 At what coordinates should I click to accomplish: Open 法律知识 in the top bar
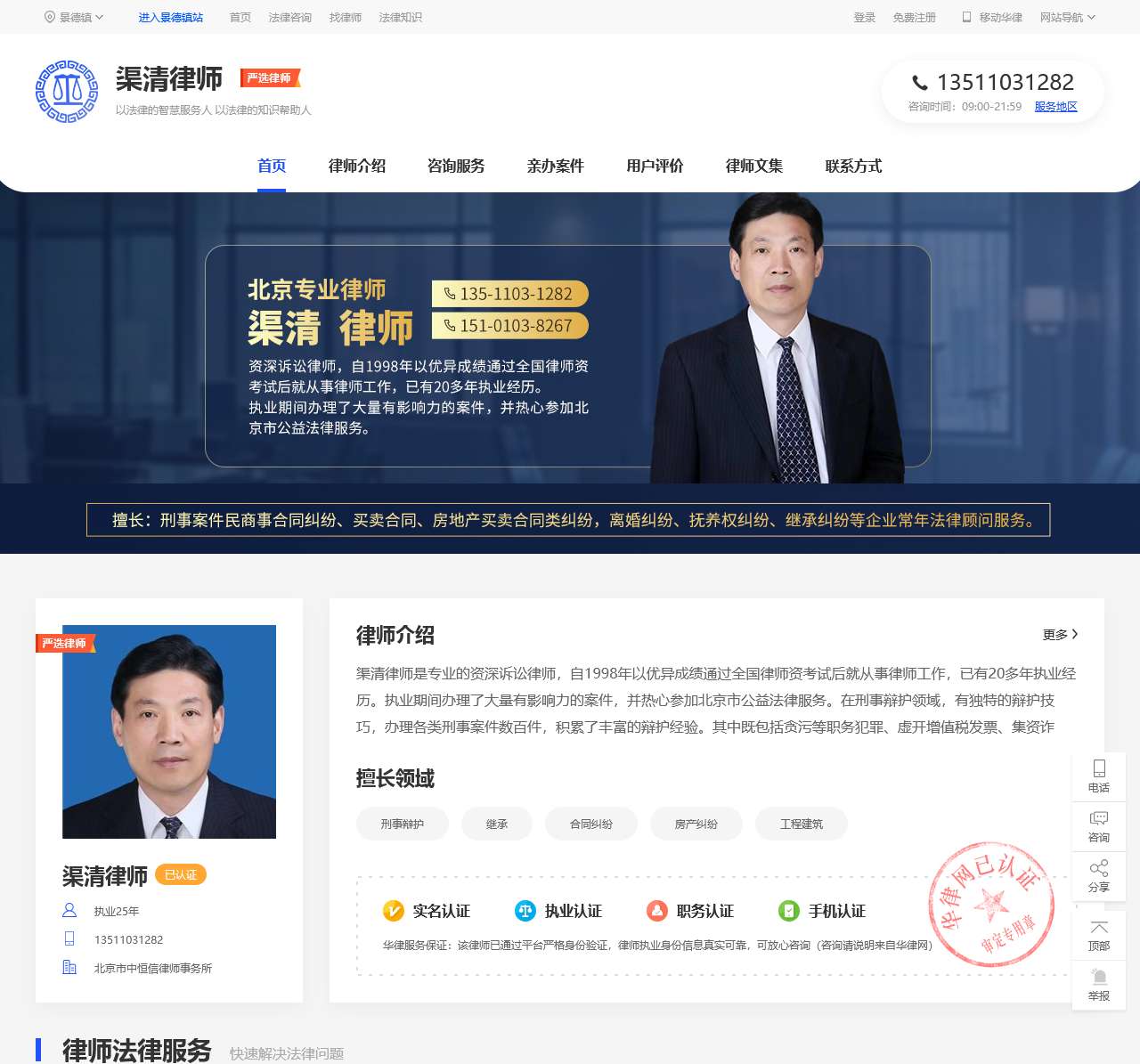[401, 17]
